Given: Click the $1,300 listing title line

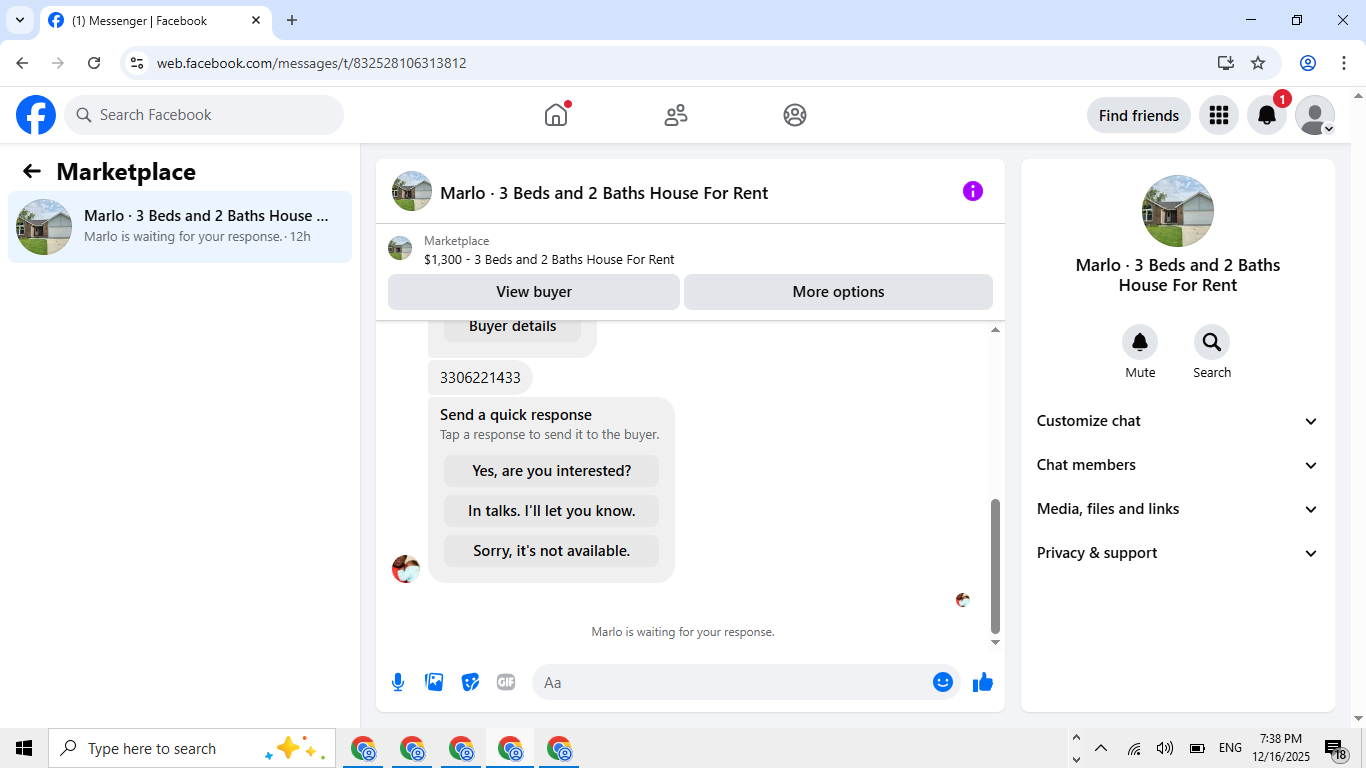Looking at the screenshot, I should (x=549, y=259).
